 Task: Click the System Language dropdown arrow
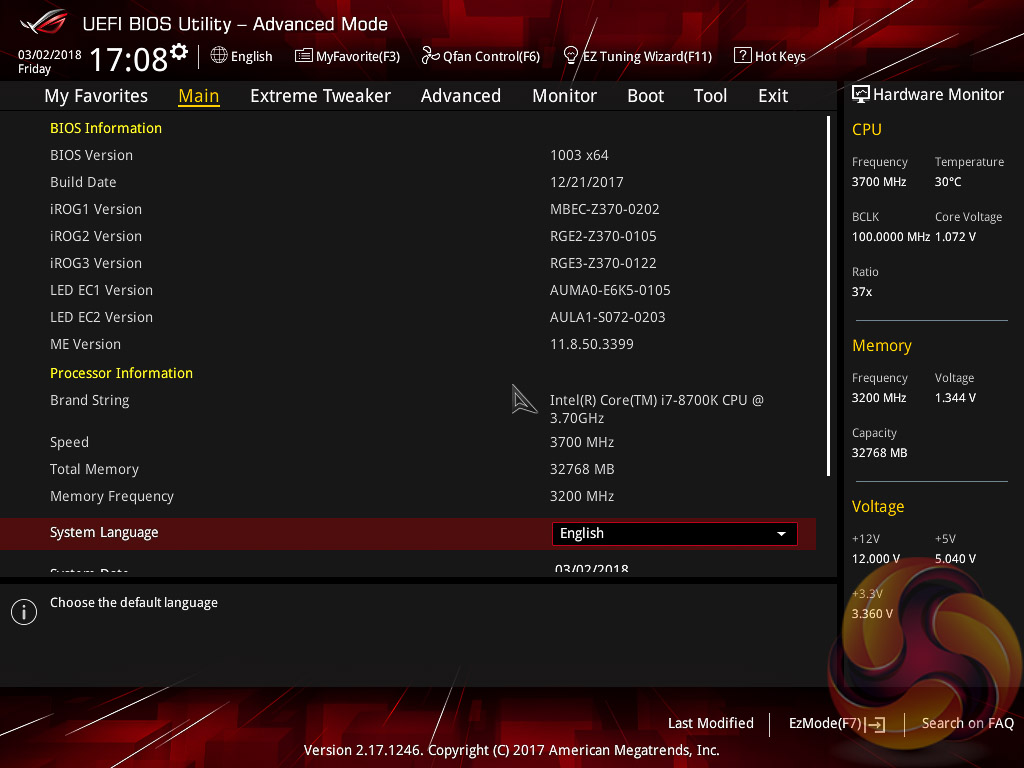[781, 534]
